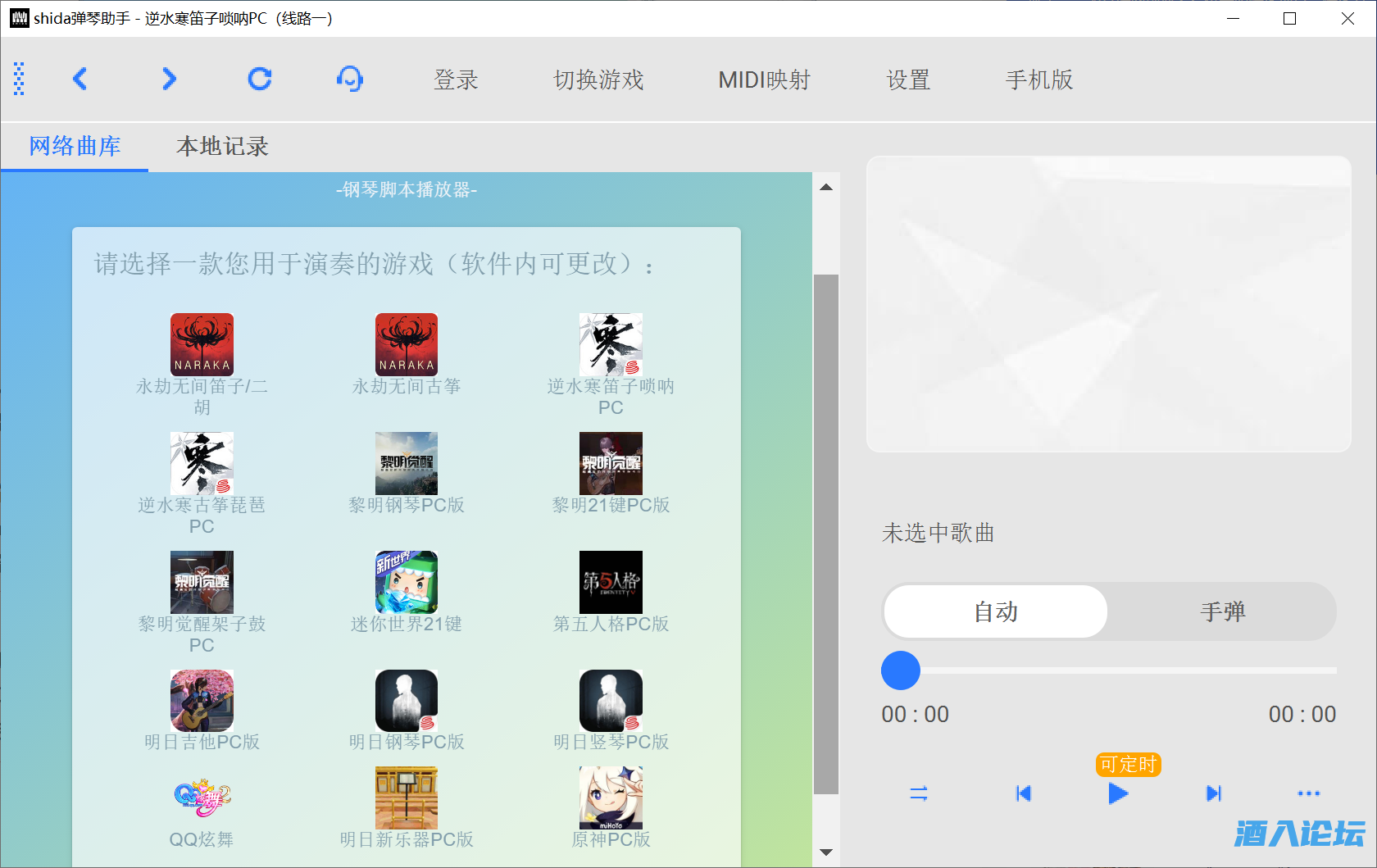Switch to 手弹 manual mode

[1222, 611]
